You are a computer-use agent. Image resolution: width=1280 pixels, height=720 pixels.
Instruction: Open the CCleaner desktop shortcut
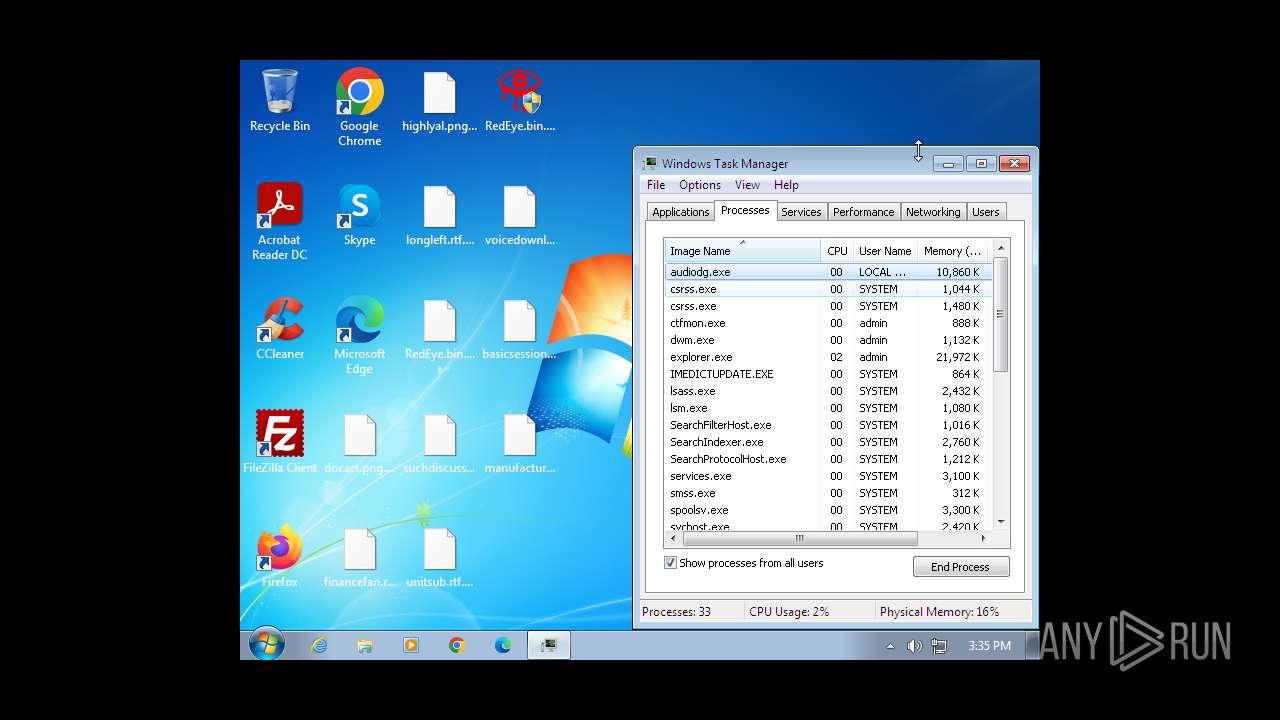(x=280, y=328)
